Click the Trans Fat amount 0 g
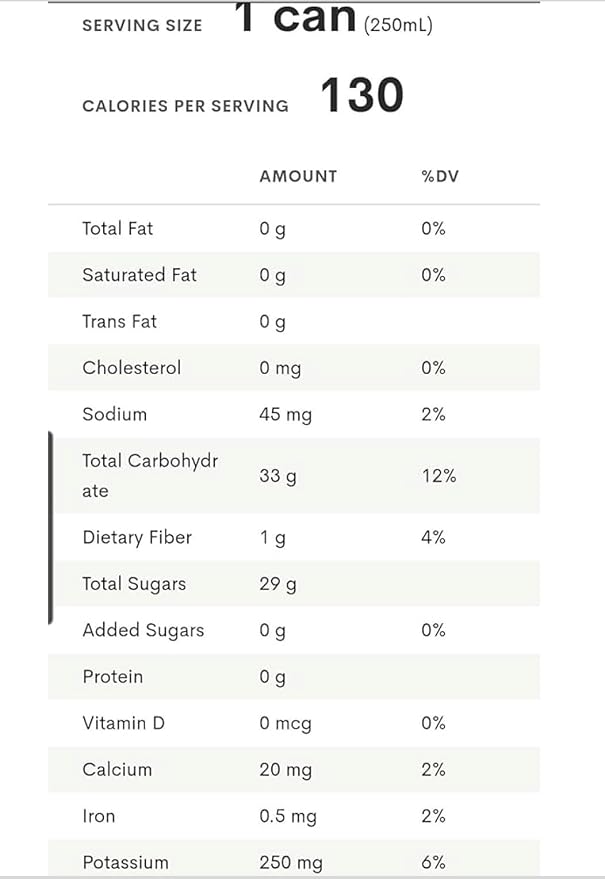This screenshot has height=879, width=605. pos(273,322)
